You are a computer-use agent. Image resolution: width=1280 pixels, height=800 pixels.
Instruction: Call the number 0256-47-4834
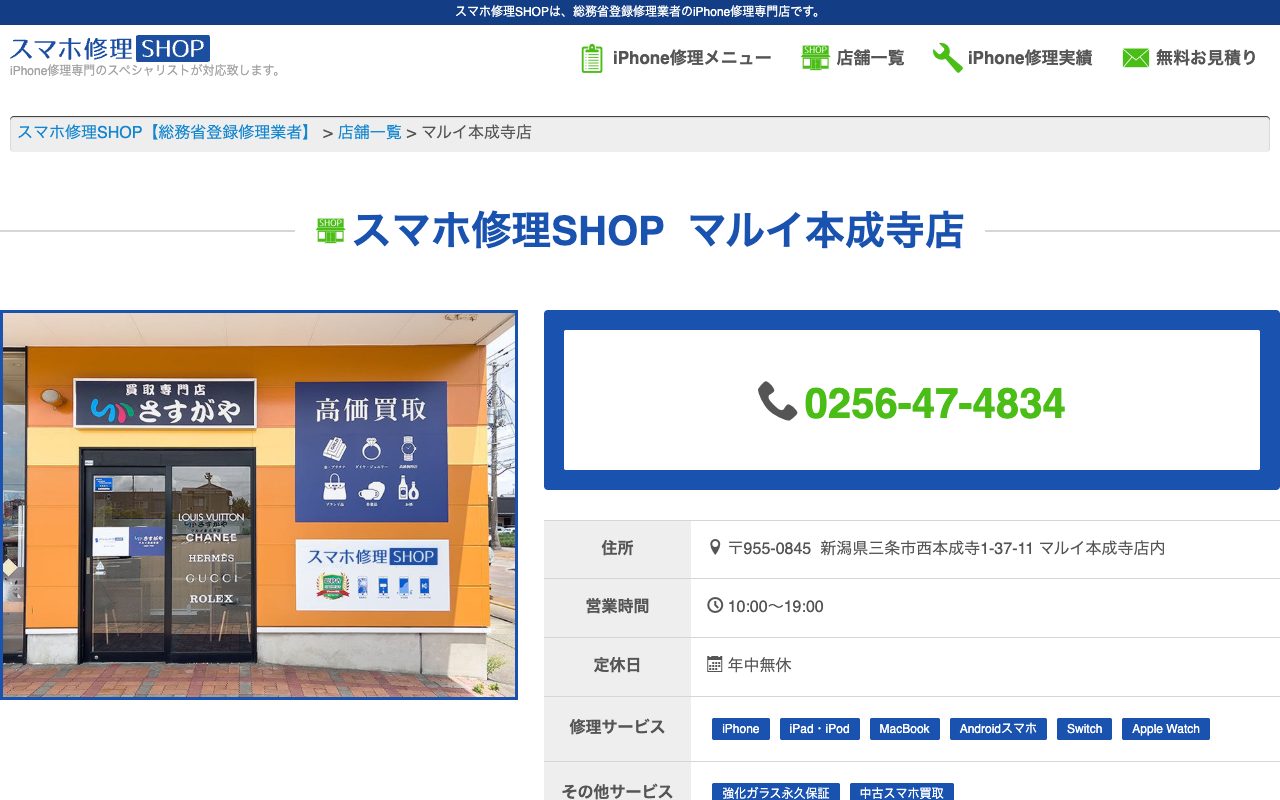pyautogui.click(x=934, y=404)
